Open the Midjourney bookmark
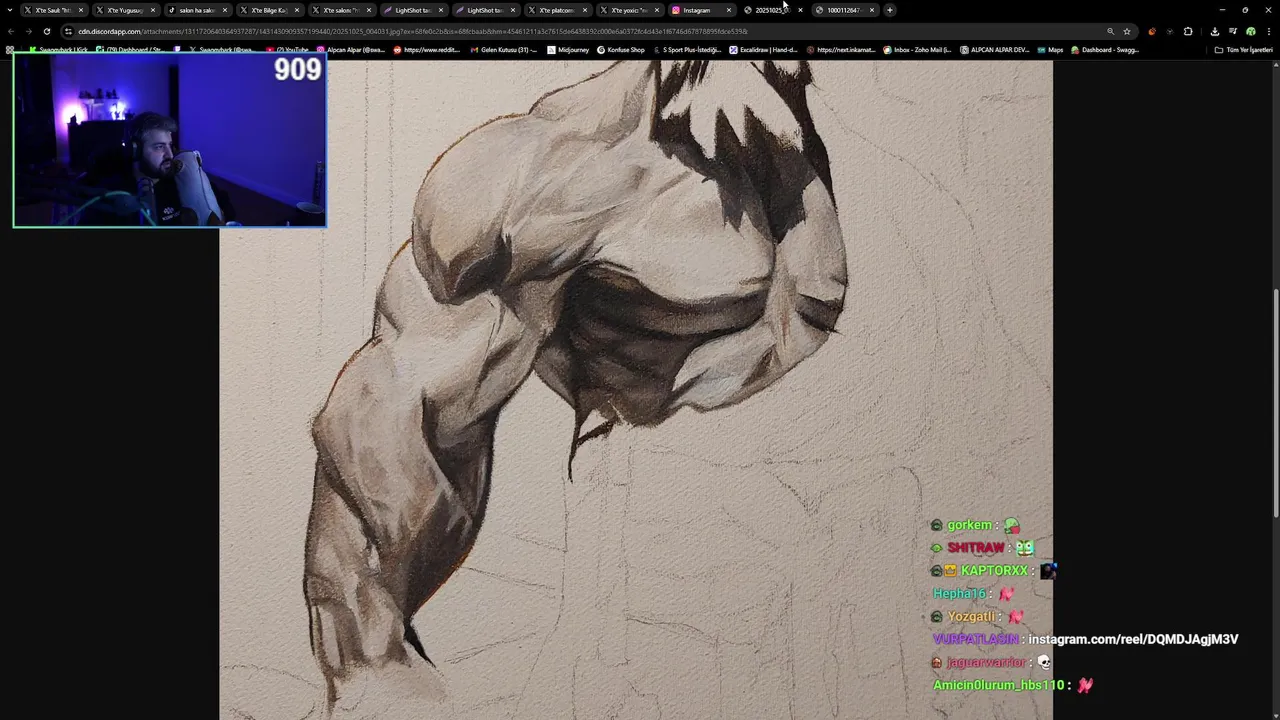Image resolution: width=1280 pixels, height=720 pixels. 568,50
